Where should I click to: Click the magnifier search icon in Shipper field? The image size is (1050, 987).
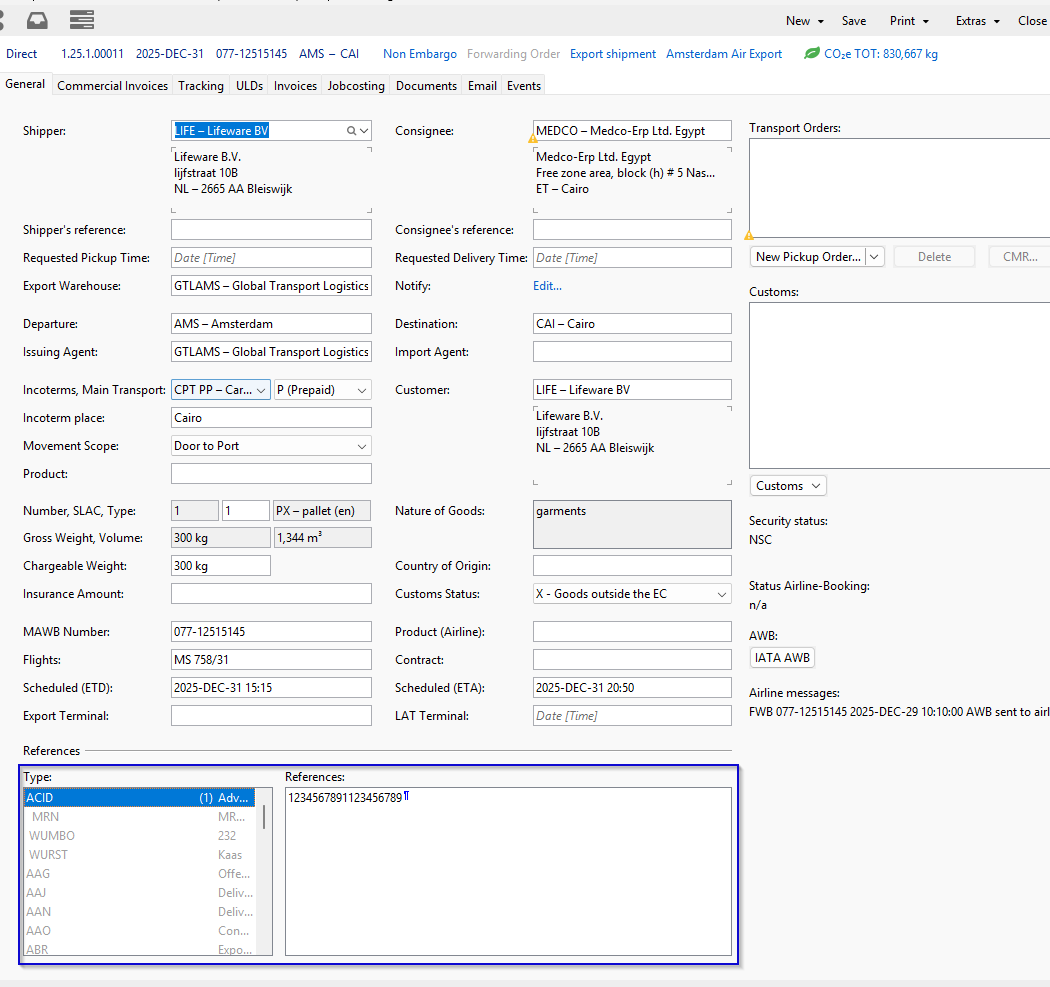(351, 131)
